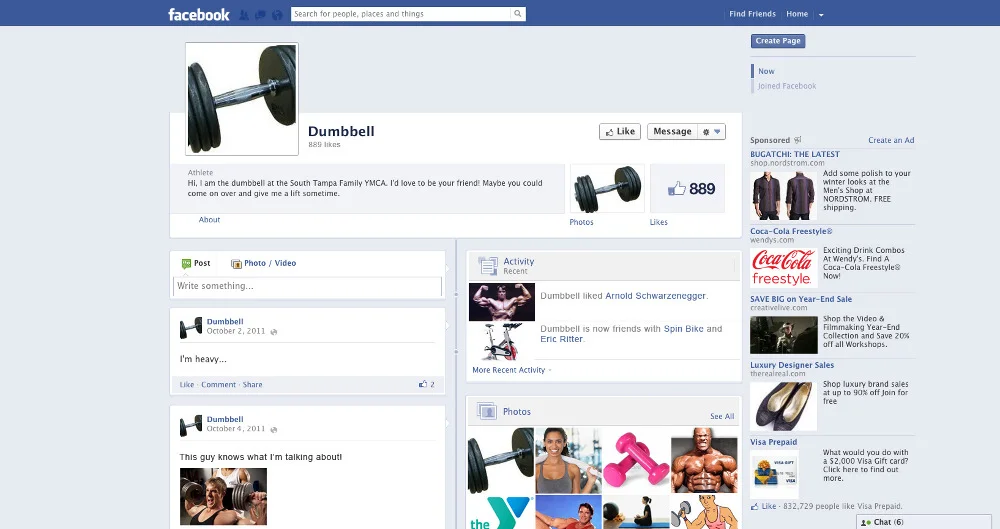Open Visa Prepaid ad title
This screenshot has height=529, width=1000.
point(774,442)
